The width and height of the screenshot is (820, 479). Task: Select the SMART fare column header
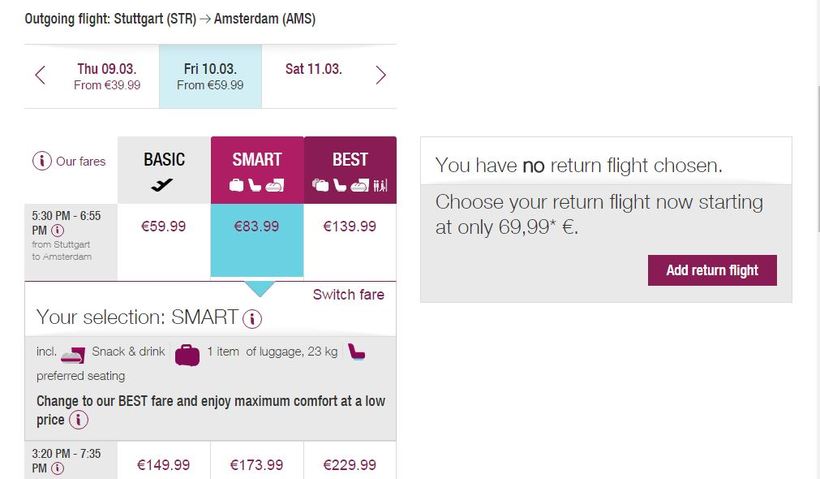[256, 169]
